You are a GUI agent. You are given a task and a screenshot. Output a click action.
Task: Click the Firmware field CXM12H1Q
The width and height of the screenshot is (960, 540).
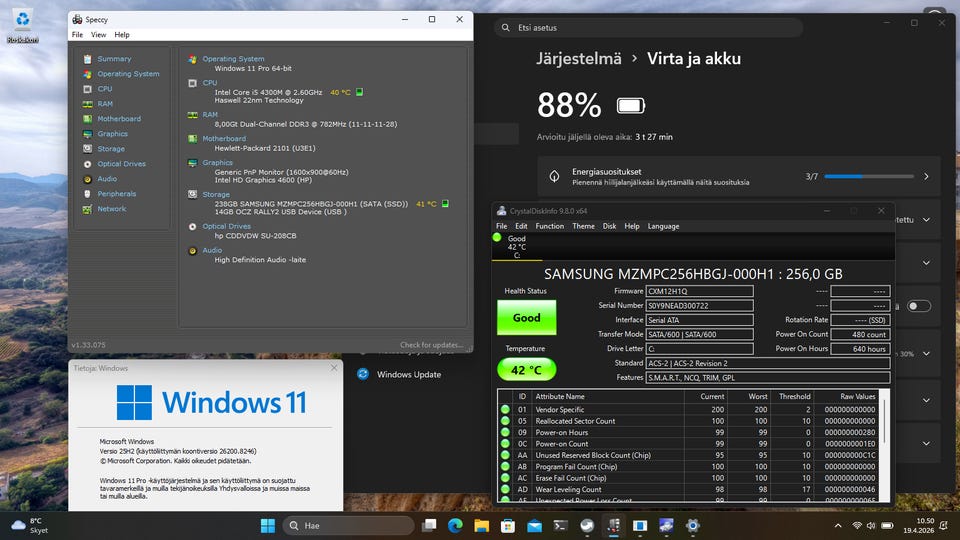699,291
